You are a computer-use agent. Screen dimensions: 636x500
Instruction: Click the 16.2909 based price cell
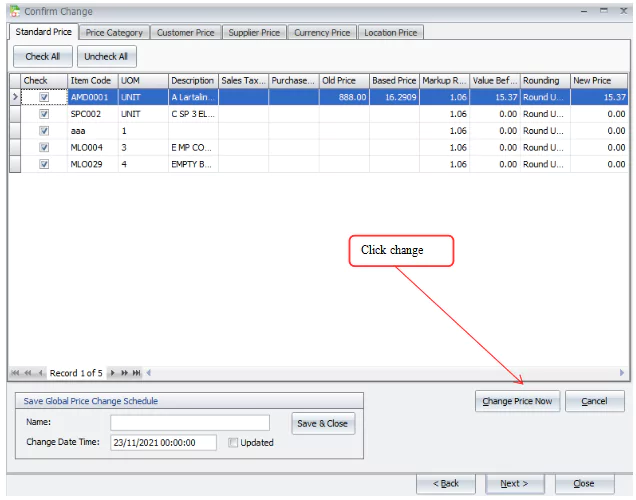(x=394, y=97)
